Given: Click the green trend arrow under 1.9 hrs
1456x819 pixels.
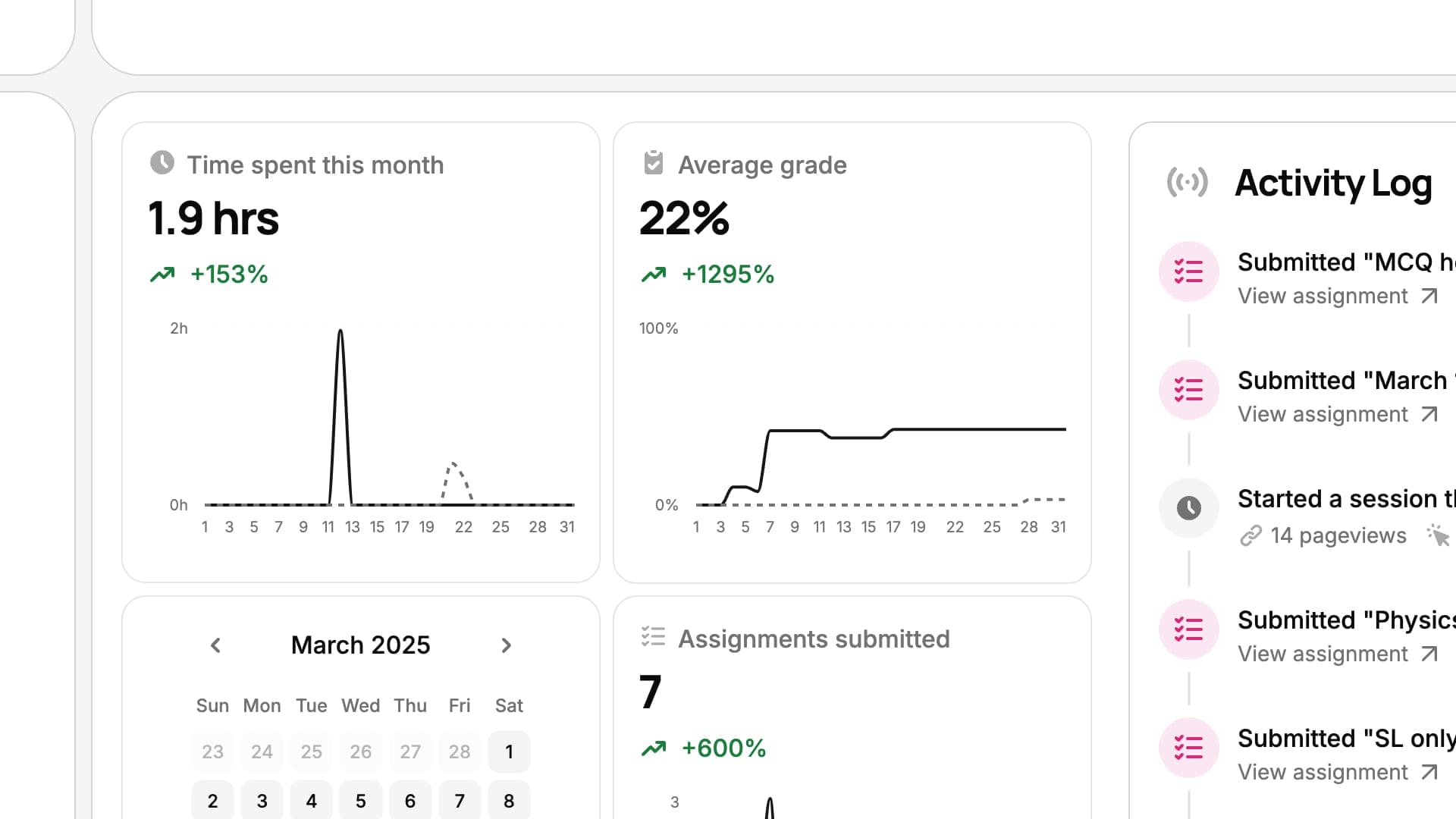Looking at the screenshot, I should pos(161,273).
